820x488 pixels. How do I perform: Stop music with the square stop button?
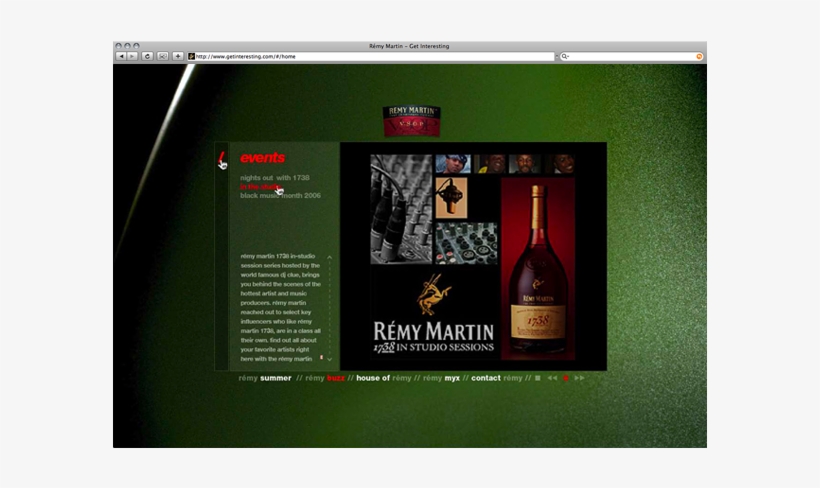(537, 378)
